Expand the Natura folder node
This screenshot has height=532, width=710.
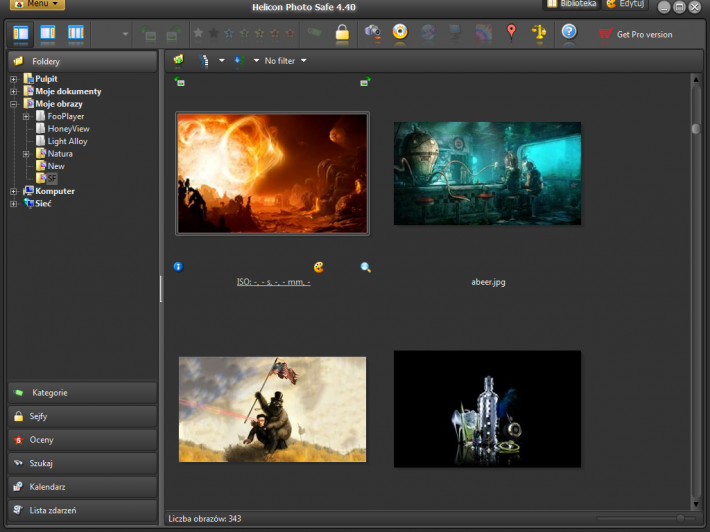(x=26, y=154)
